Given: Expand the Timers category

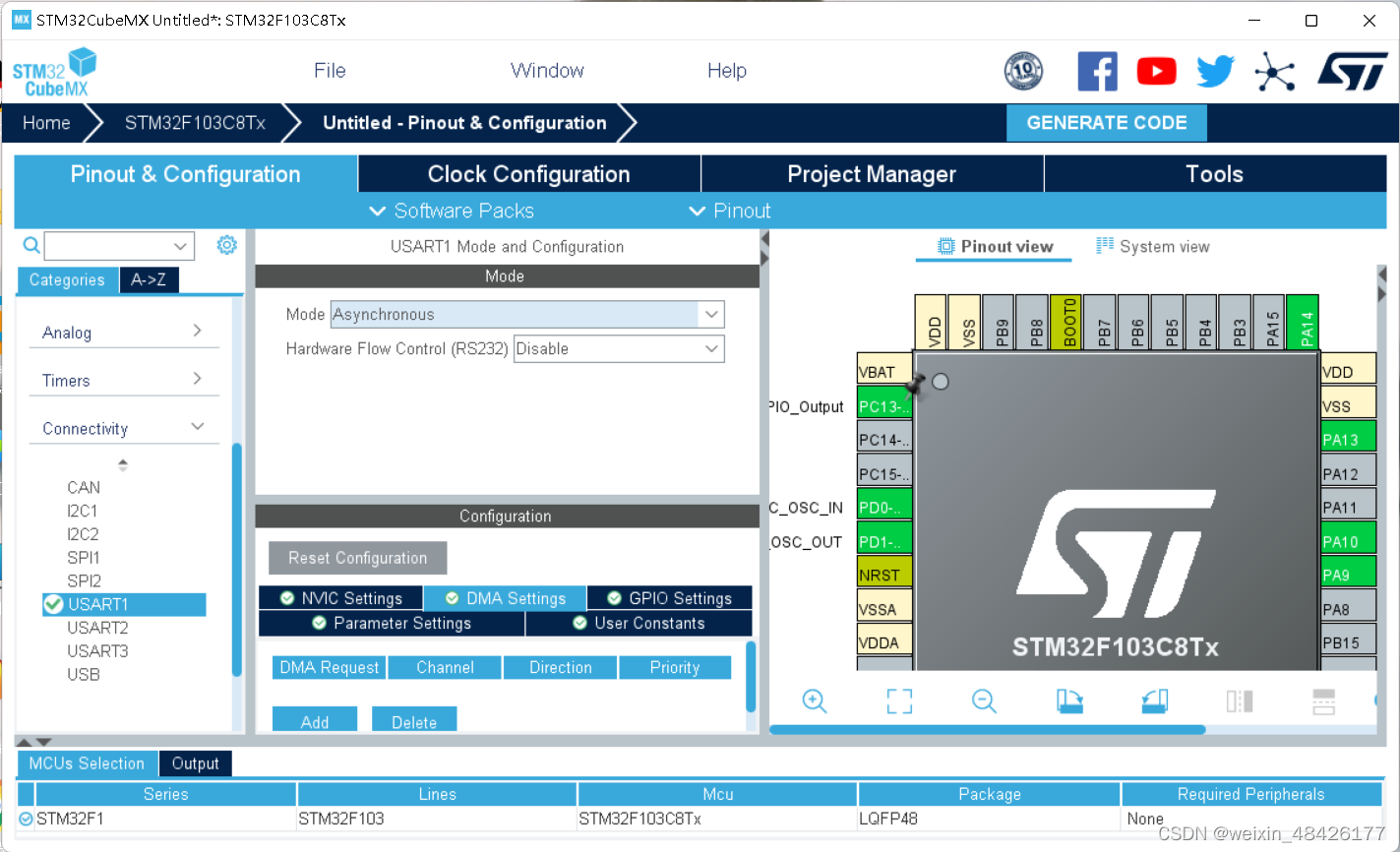Looking at the screenshot, I should 123,380.
